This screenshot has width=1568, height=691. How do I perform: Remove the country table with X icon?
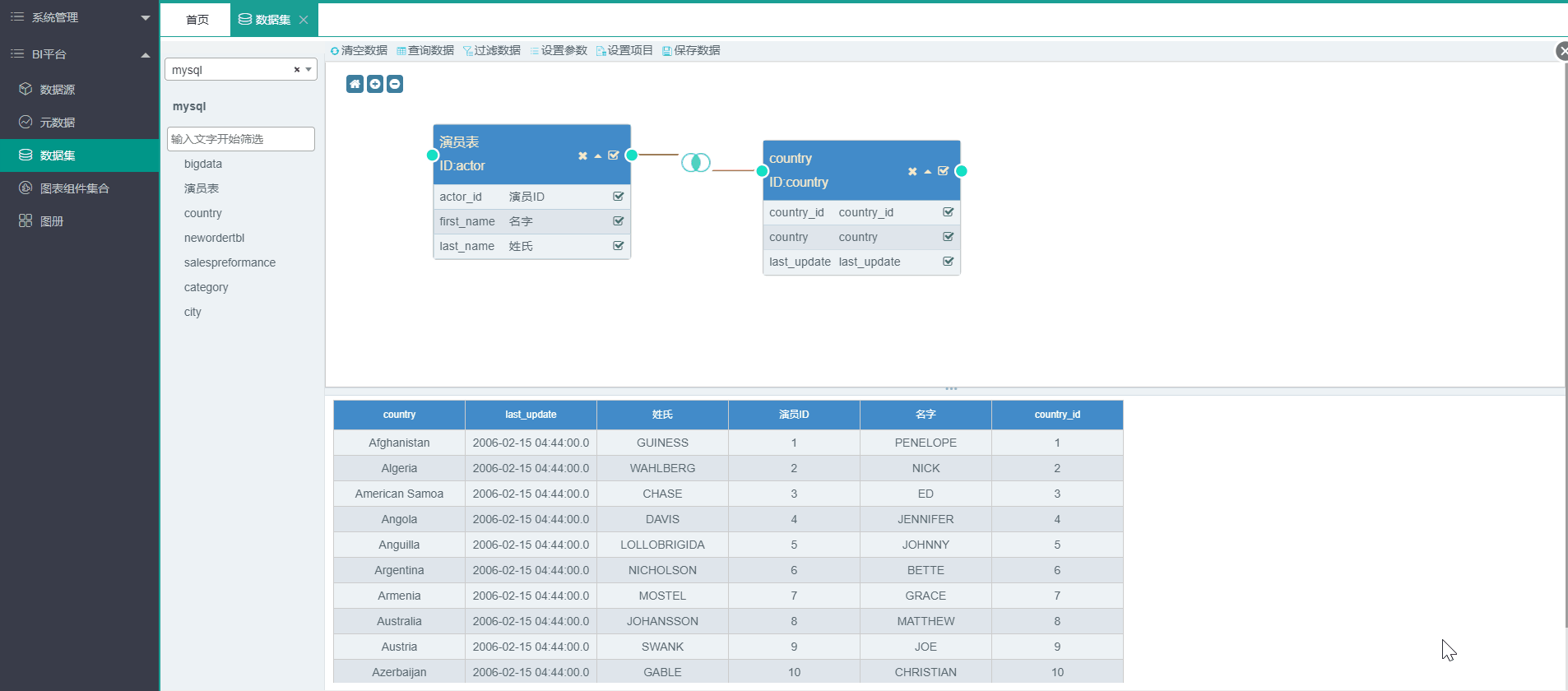point(912,172)
